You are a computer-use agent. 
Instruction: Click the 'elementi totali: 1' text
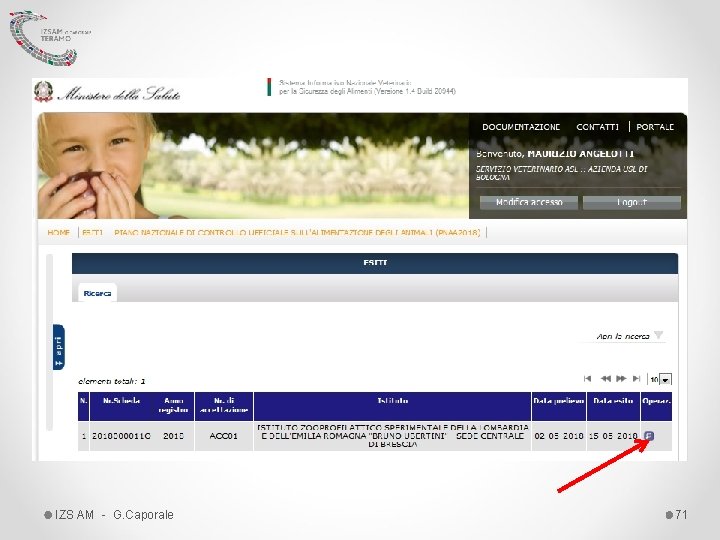112,382
